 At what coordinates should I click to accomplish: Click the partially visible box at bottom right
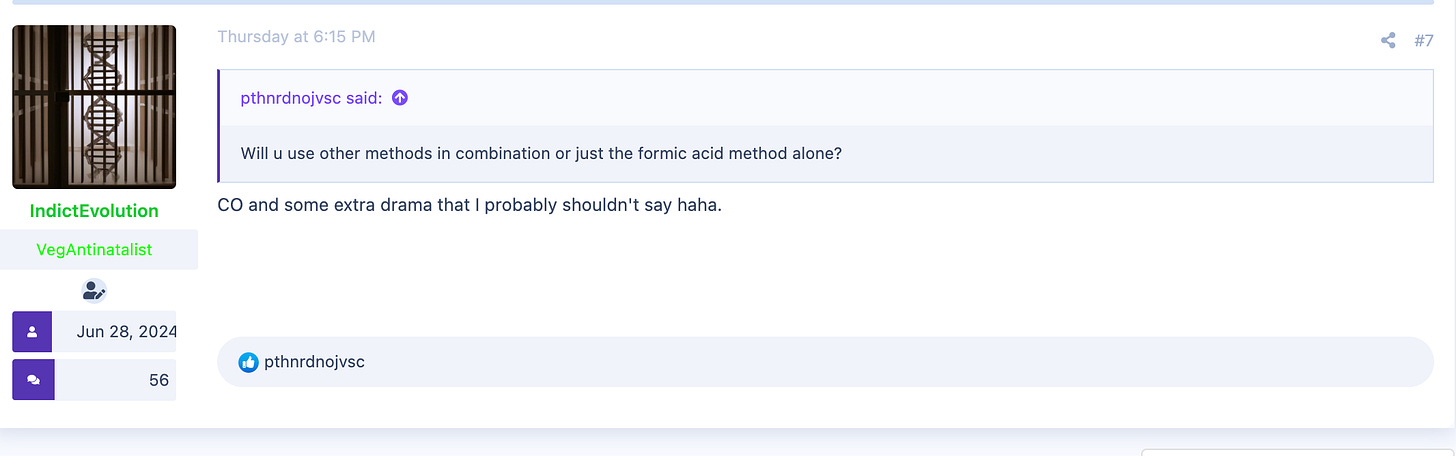click(1298, 452)
